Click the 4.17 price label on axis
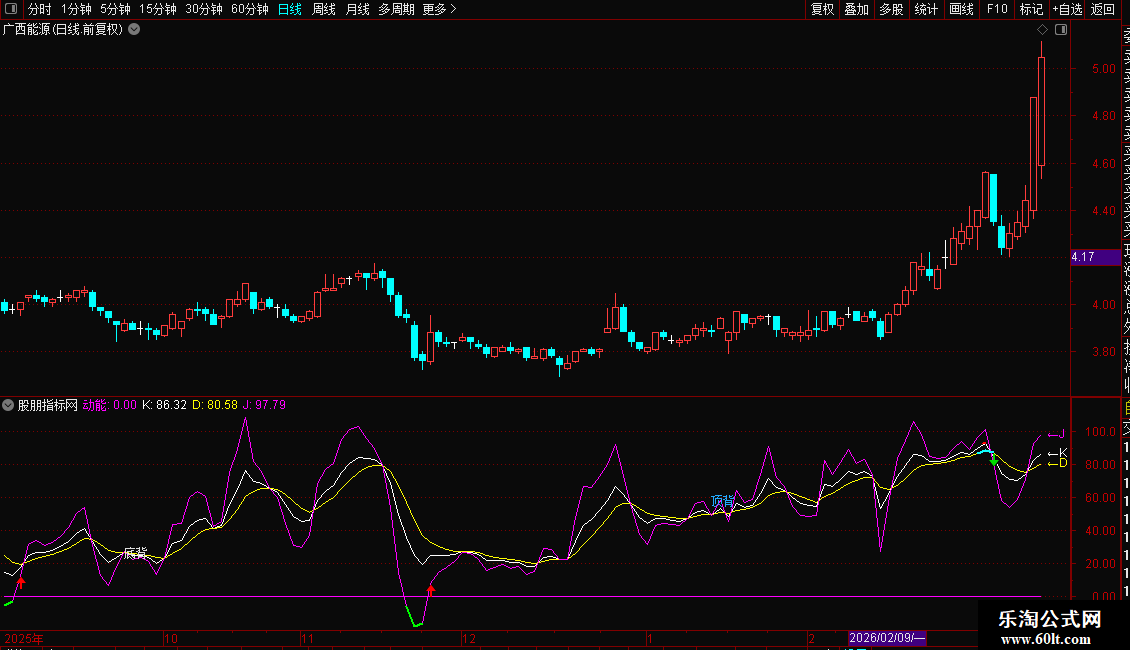 tap(1083, 257)
